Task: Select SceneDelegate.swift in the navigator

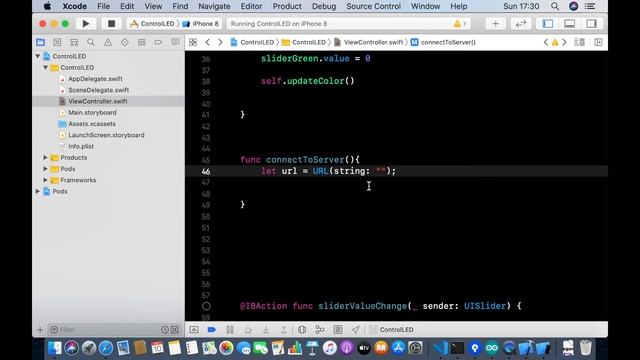Action: pyautogui.click(x=98, y=90)
